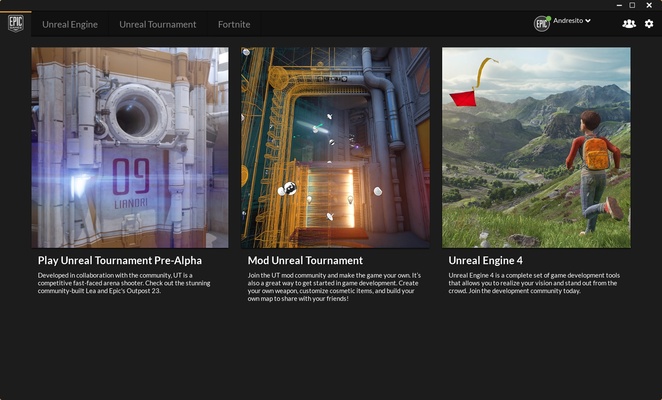Viewport: 662px width, 400px height.
Task: Open the settings gear icon
Action: [649, 24]
